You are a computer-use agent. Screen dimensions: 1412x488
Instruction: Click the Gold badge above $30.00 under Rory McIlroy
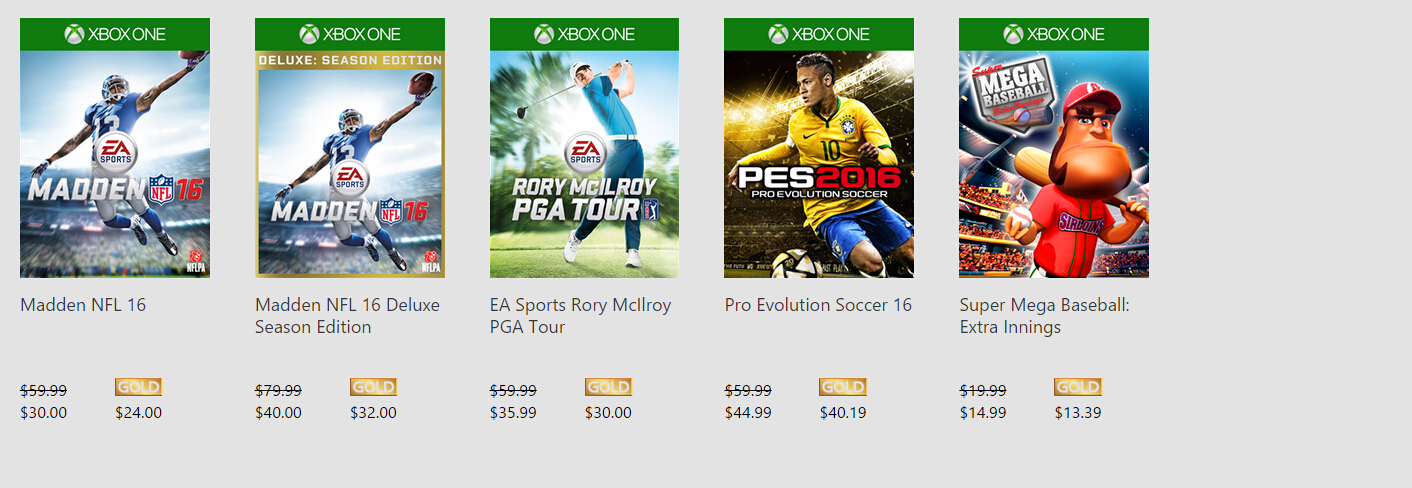coord(608,387)
